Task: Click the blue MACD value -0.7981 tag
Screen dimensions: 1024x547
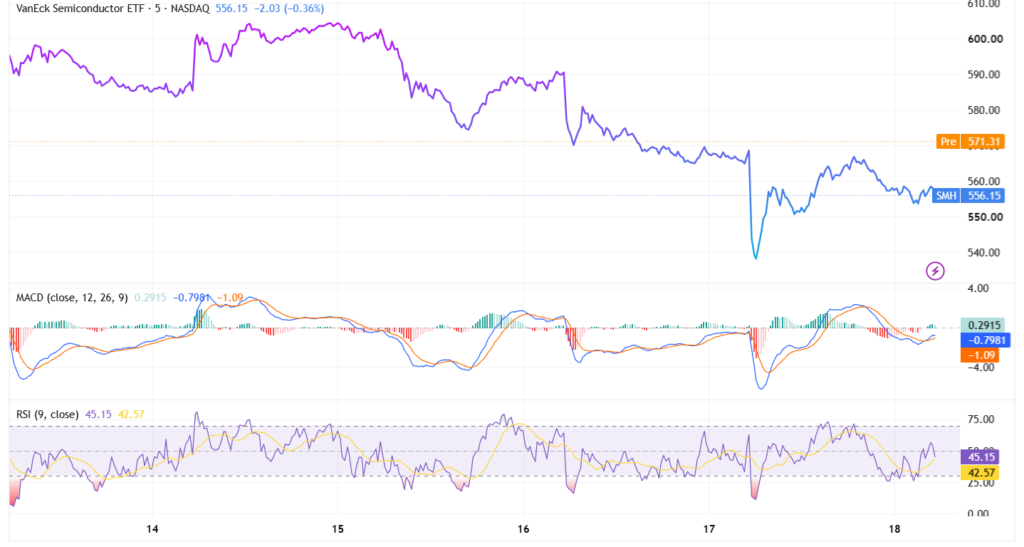Action: [x=985, y=340]
